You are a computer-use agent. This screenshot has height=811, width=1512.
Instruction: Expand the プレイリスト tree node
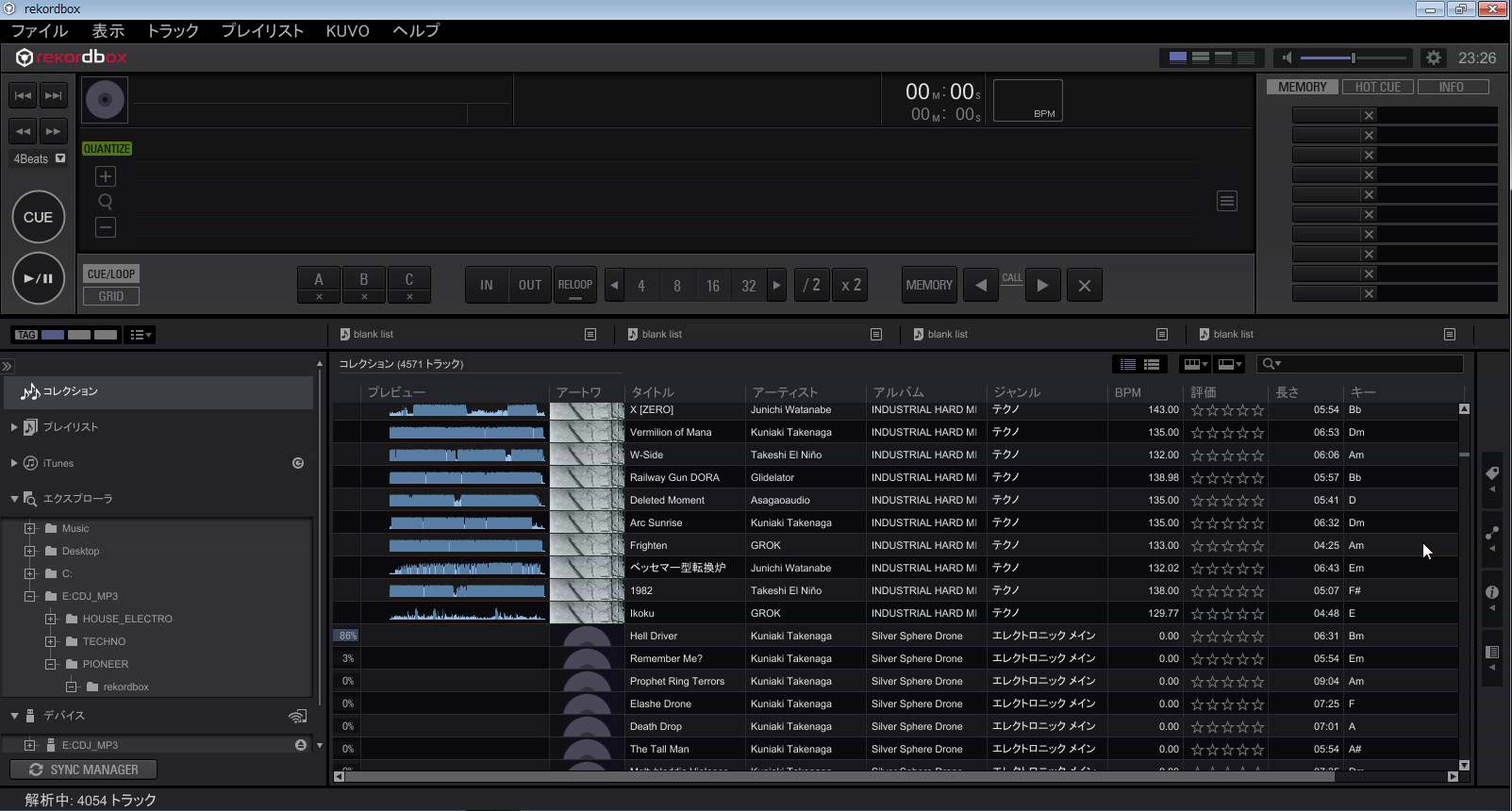(x=14, y=427)
